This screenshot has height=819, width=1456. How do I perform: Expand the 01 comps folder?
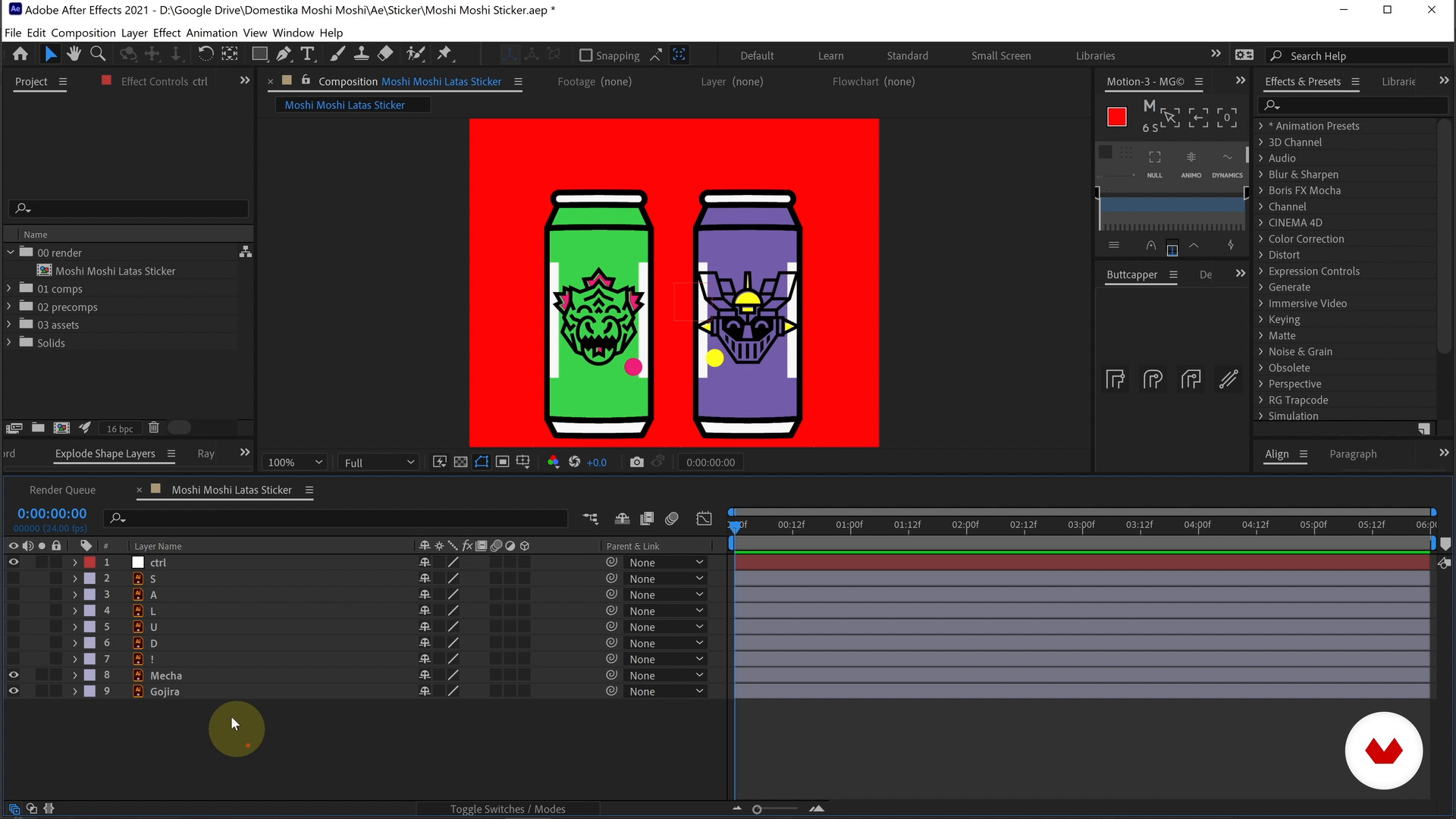point(9,288)
